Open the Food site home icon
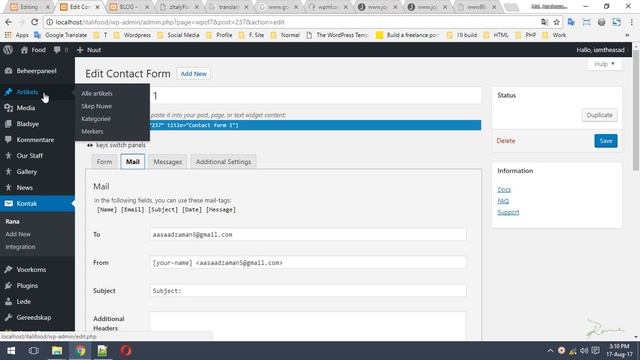The image size is (640, 360). pyautogui.click(x=24, y=50)
